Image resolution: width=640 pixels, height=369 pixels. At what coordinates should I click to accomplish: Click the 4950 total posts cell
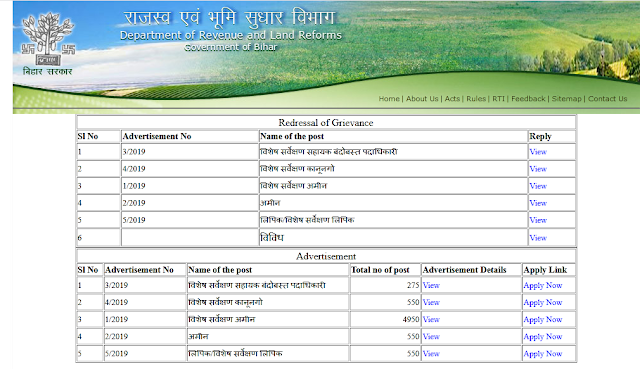tap(385, 320)
